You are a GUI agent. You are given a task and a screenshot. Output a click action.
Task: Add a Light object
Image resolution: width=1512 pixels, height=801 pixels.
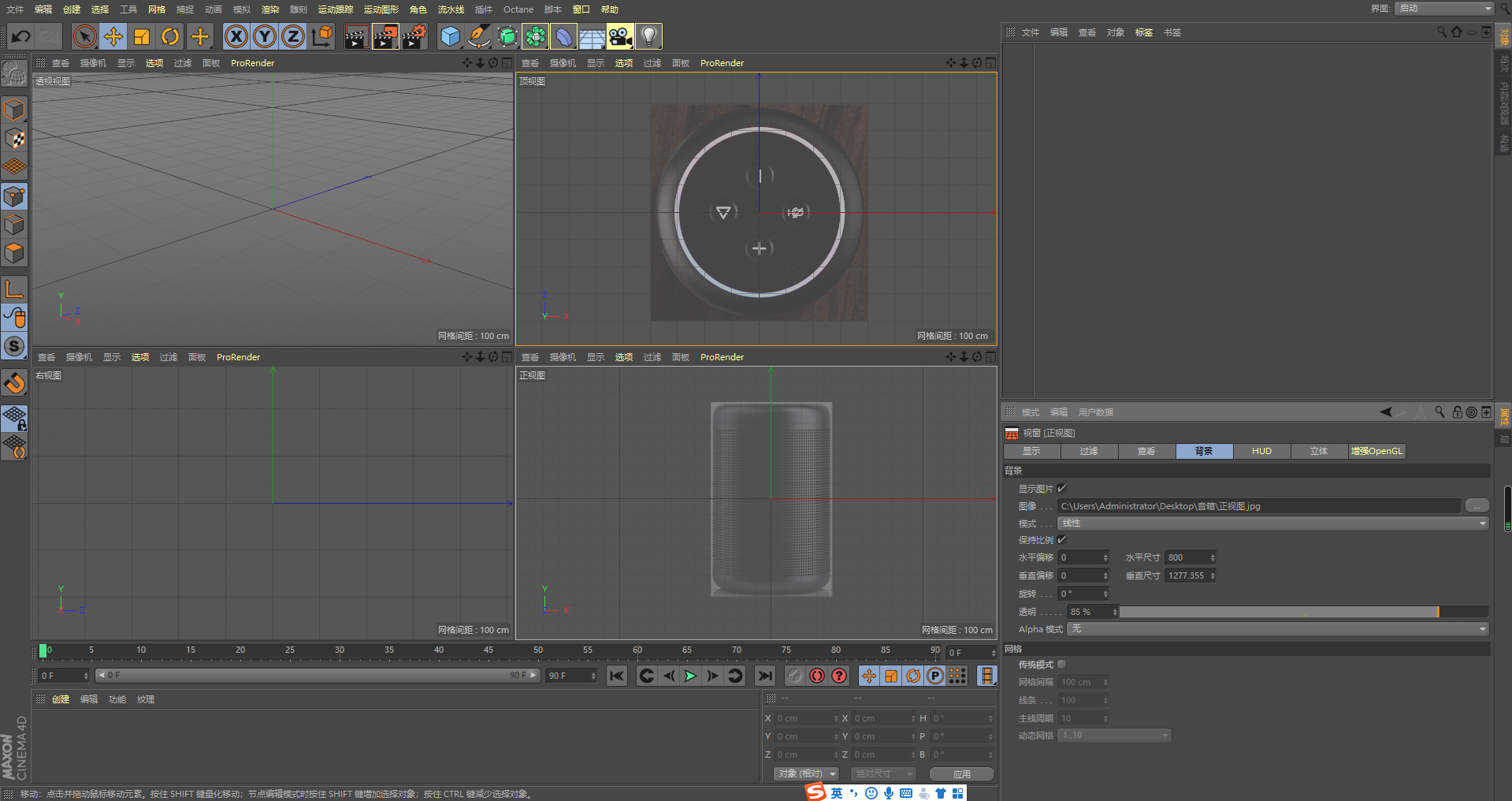pos(648,36)
